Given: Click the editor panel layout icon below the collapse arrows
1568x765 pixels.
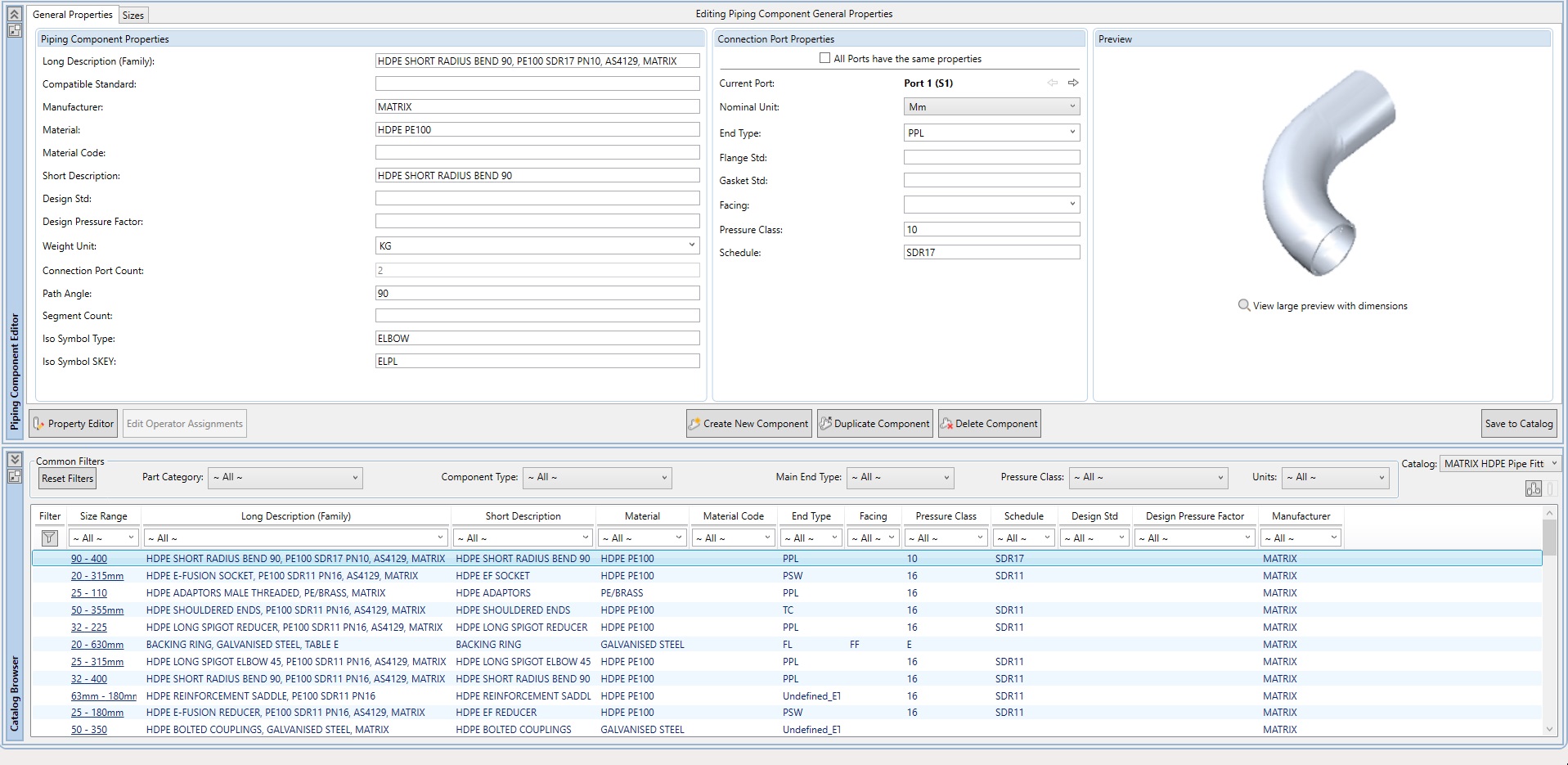Looking at the screenshot, I should click(14, 30).
